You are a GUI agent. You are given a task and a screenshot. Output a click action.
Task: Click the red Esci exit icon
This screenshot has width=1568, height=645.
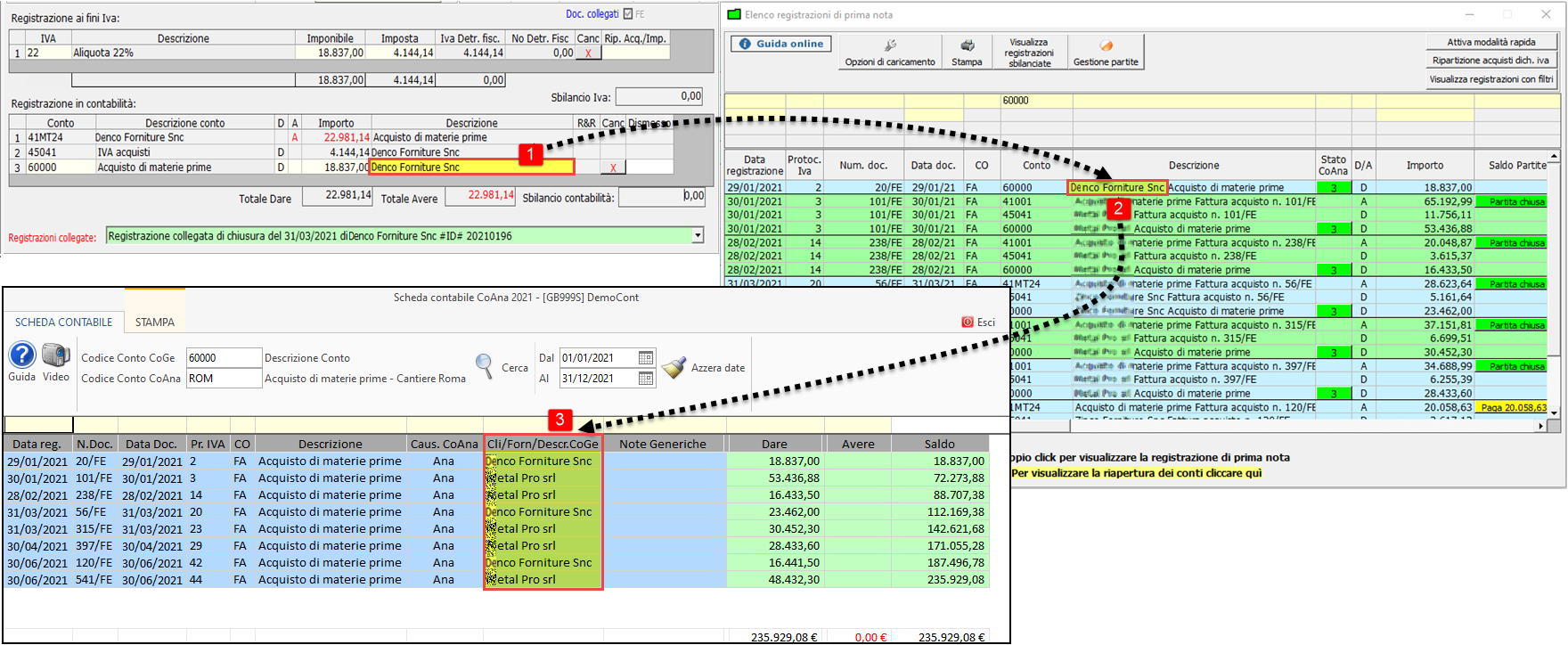[x=968, y=322]
